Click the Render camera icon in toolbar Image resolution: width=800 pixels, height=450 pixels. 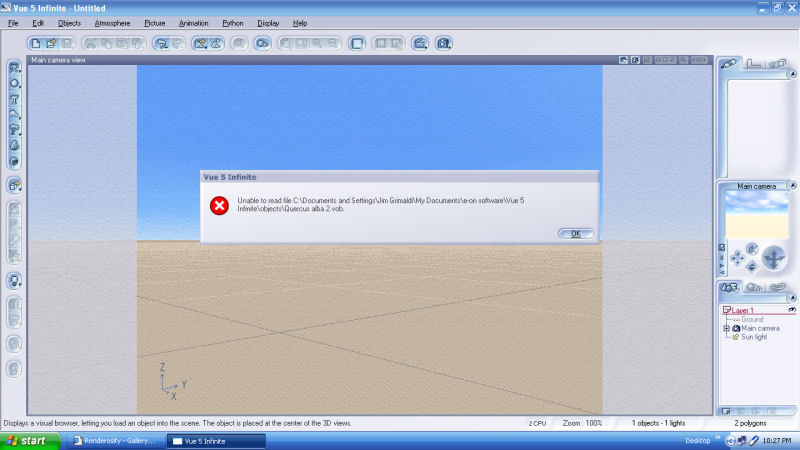click(x=443, y=44)
